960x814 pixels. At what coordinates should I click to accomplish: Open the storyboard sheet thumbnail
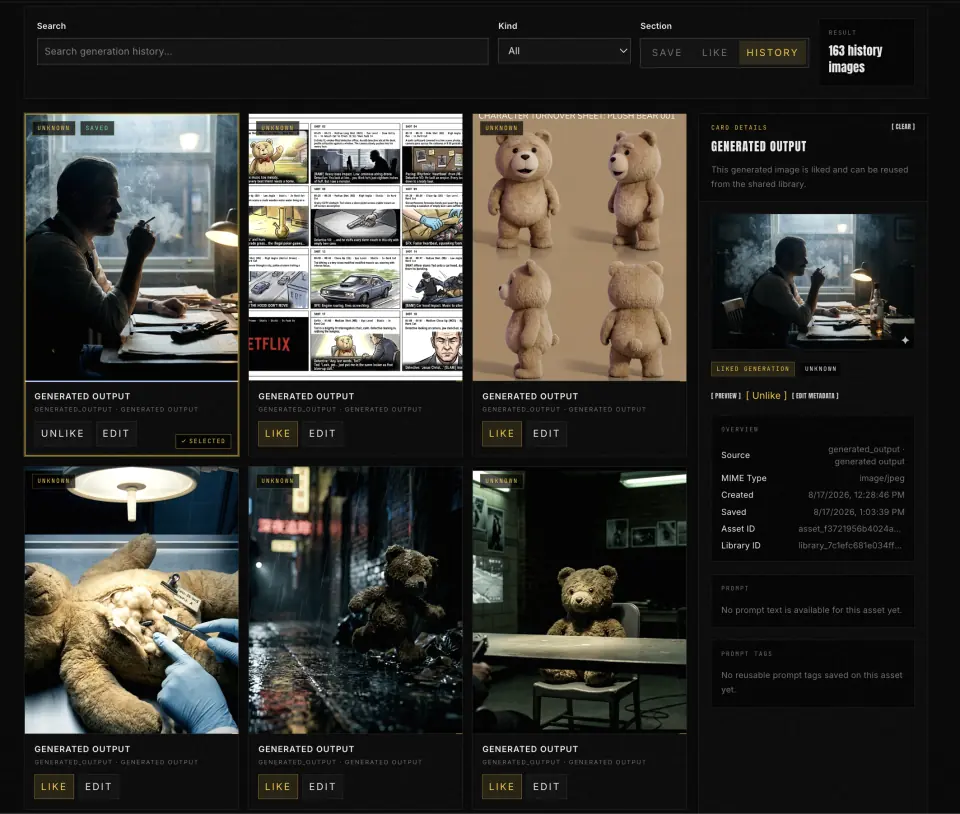coord(356,247)
